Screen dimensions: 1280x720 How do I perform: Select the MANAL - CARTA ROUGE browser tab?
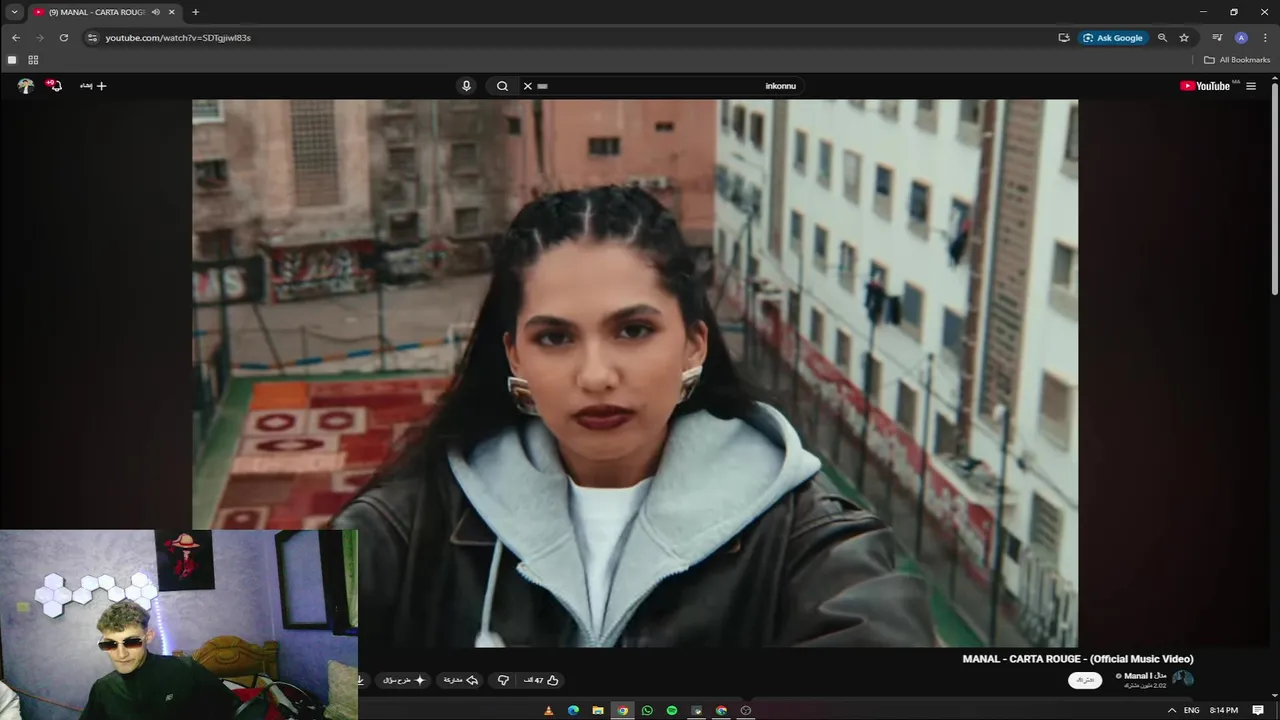(x=103, y=12)
